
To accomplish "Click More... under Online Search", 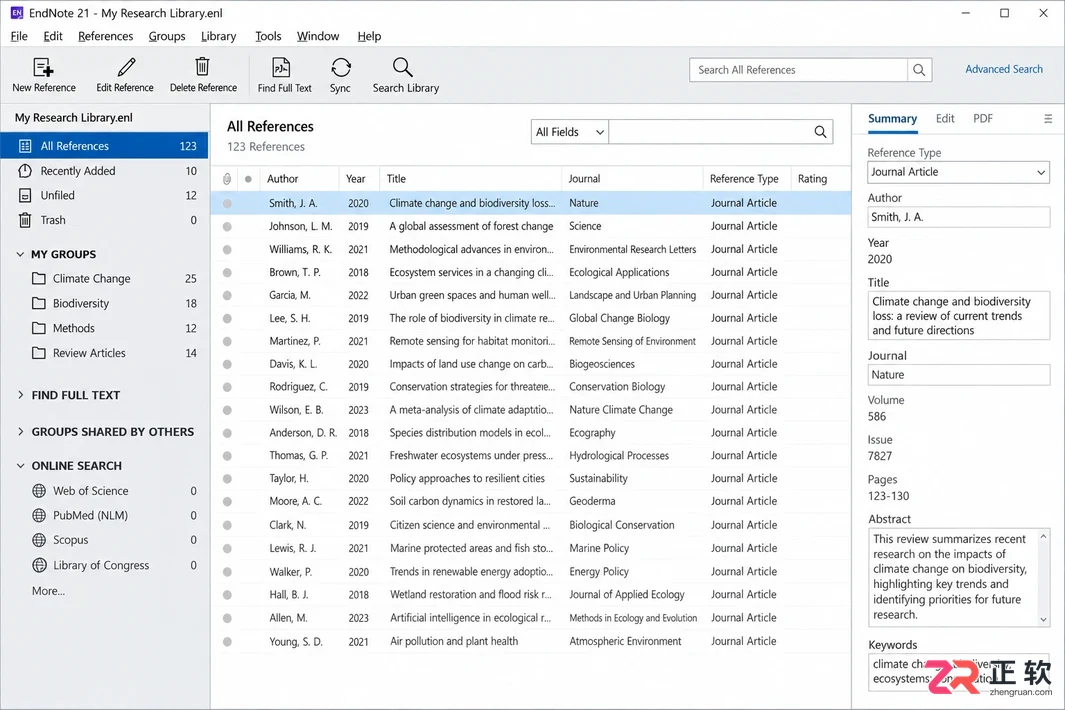I will (x=48, y=591).
